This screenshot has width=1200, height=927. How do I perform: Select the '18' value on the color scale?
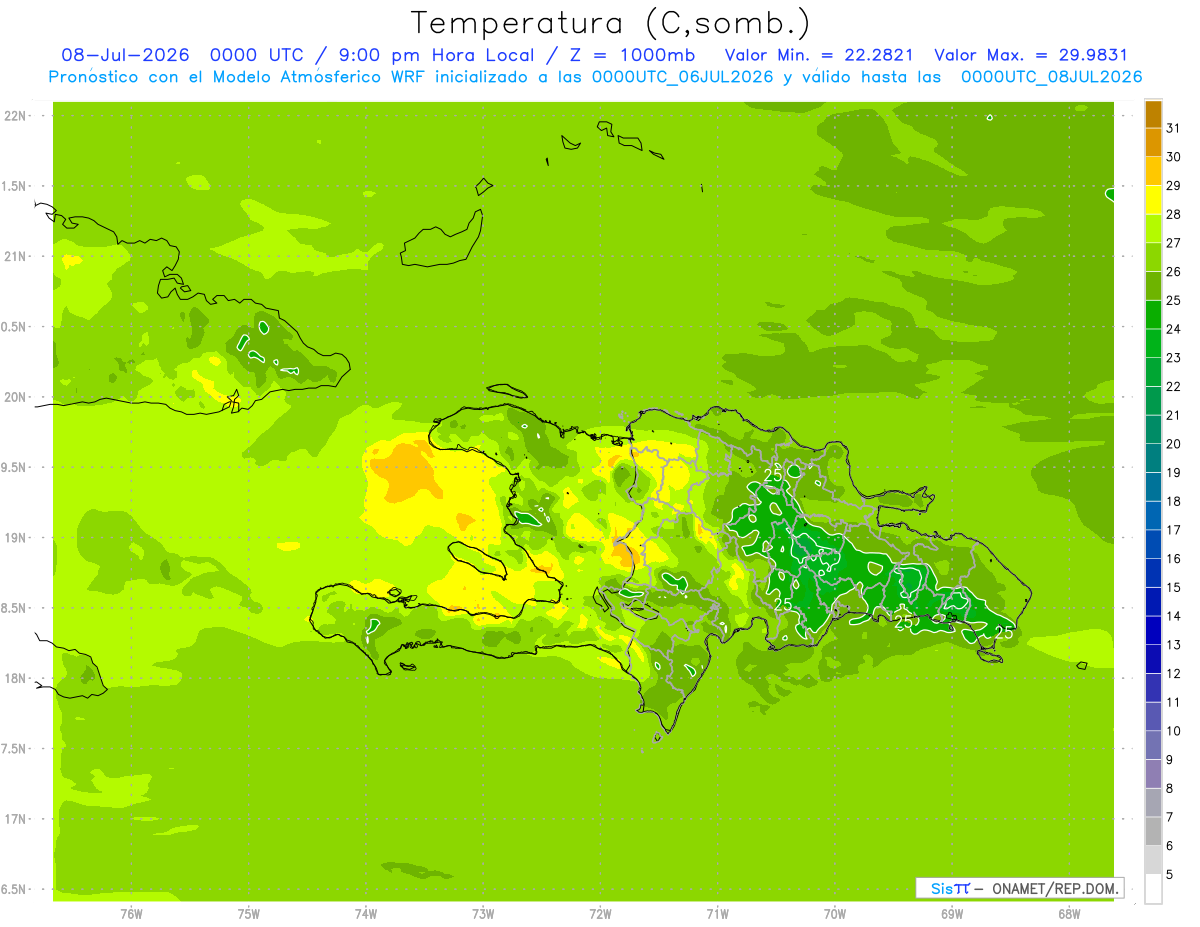pos(1174,502)
